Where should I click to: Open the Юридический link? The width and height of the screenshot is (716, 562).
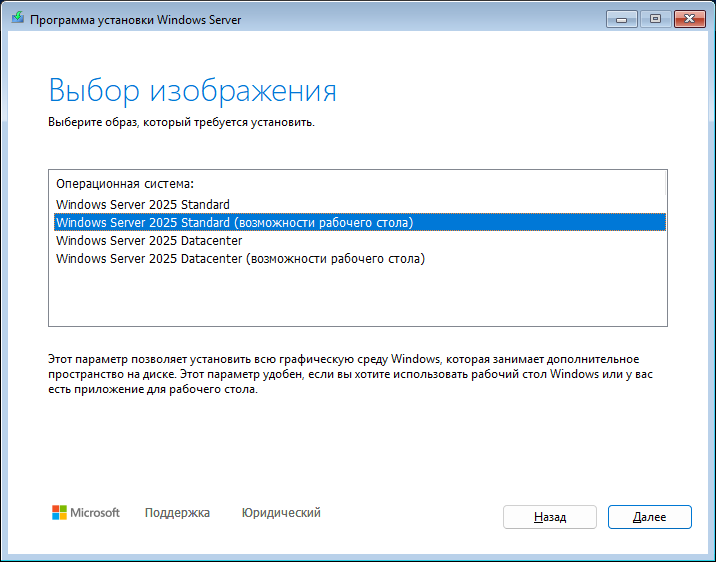click(281, 513)
